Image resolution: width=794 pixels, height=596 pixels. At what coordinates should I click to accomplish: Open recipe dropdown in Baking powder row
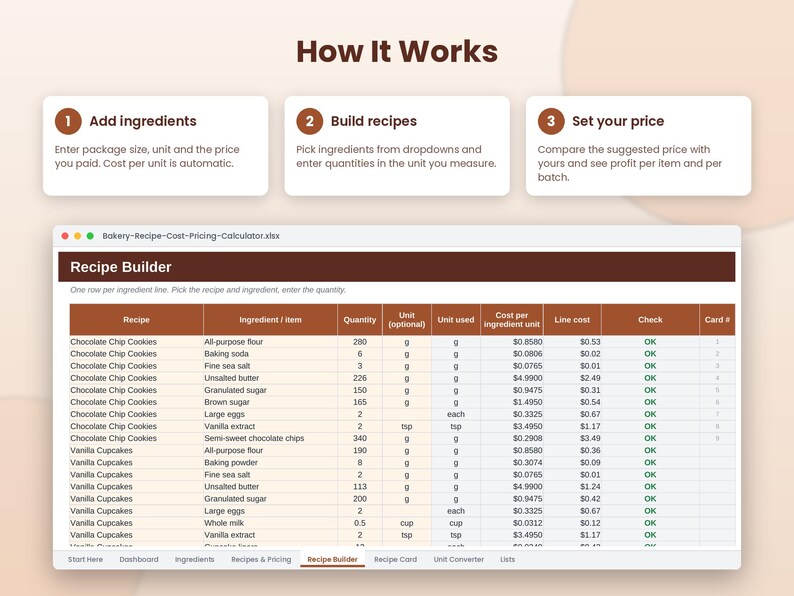pyautogui.click(x=136, y=463)
